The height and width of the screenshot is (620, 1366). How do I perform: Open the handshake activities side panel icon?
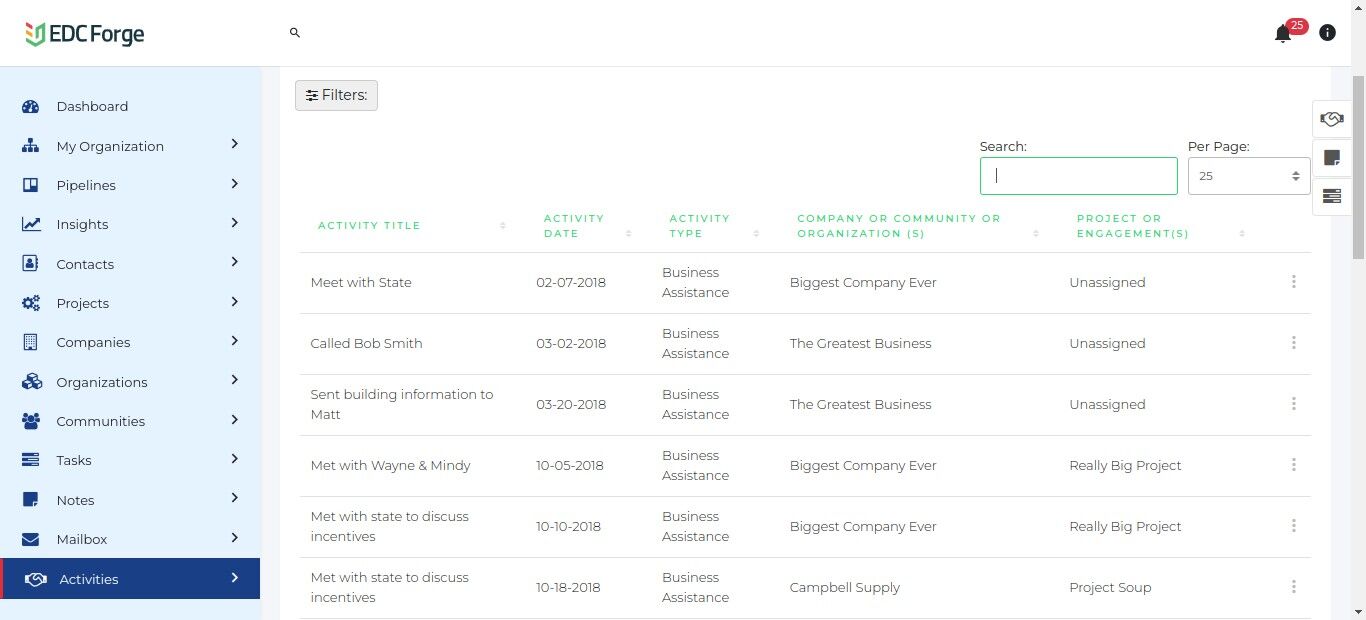[x=1331, y=119]
